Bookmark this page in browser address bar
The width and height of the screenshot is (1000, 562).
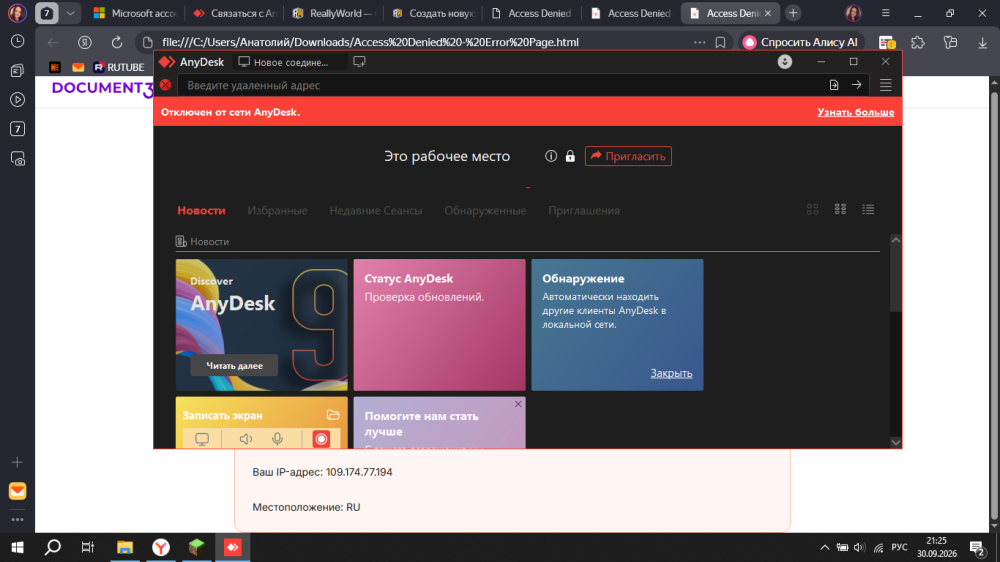tap(720, 42)
